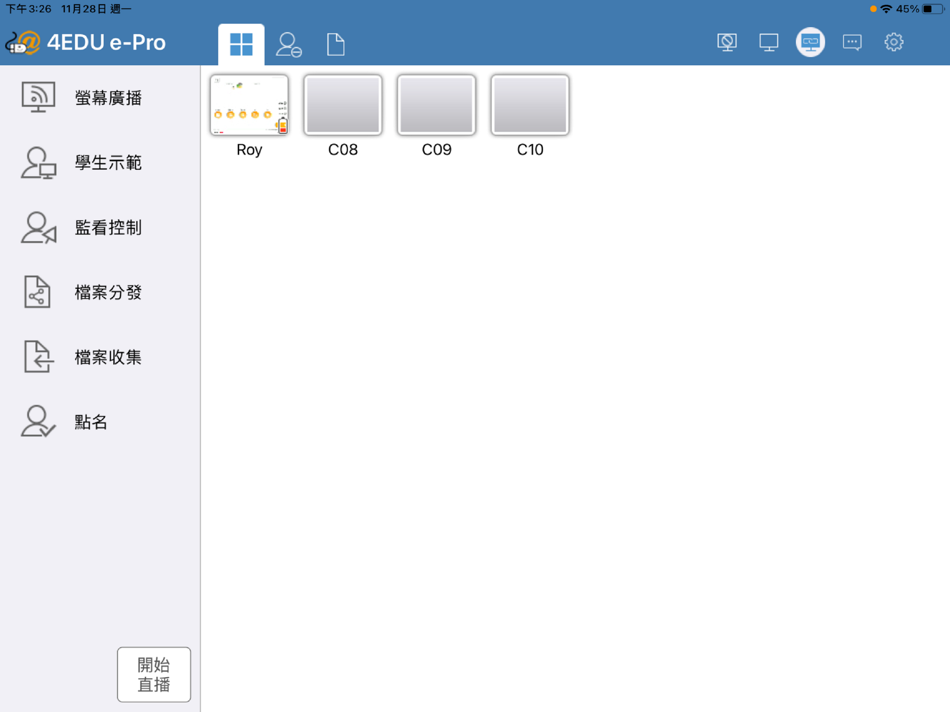Select 檔案分發 menu label
950x712 pixels.
(108, 292)
